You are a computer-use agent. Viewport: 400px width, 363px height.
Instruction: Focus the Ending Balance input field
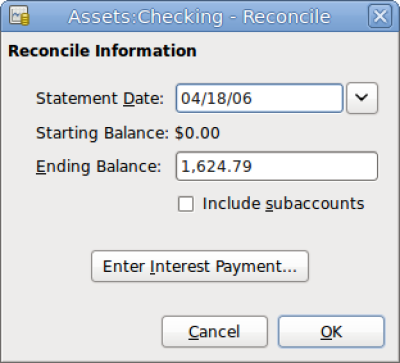[277, 166]
